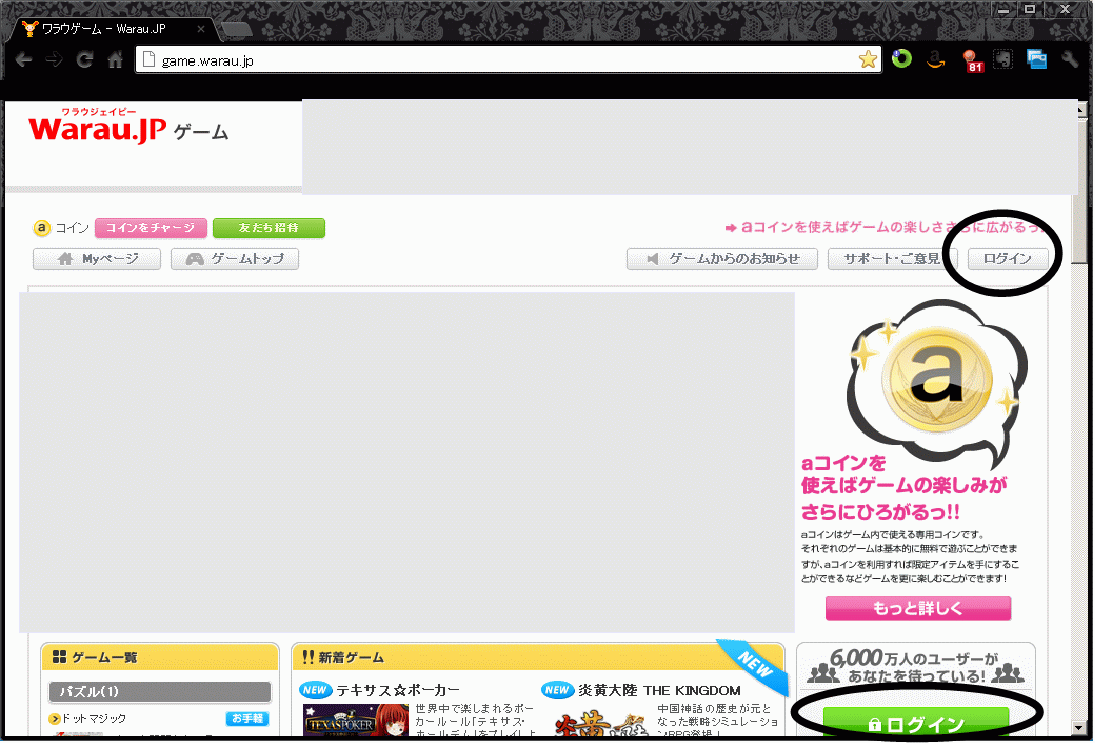Open the サポート・ご意見 menu button
Screen dimensions: 1095x743
coord(892,259)
